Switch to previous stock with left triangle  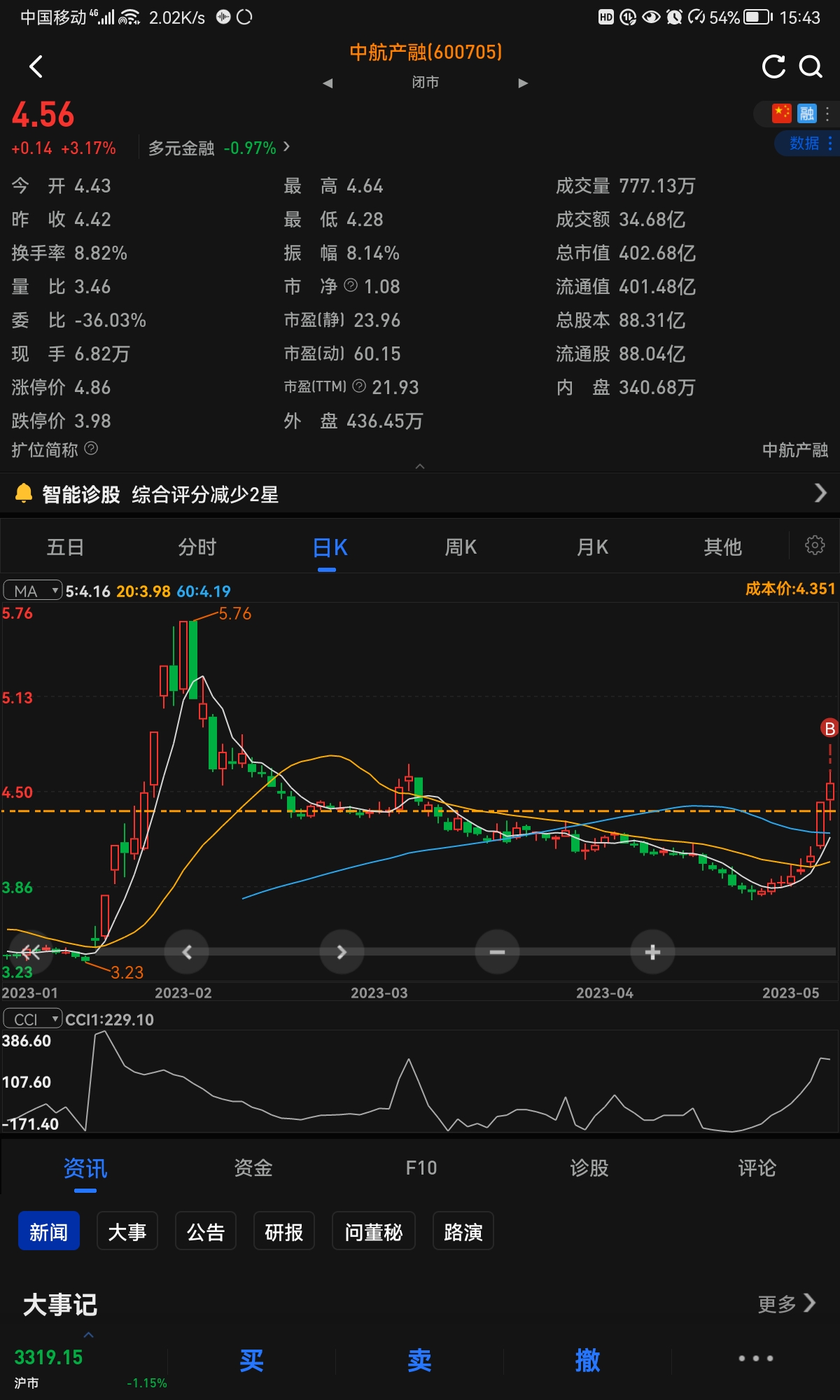328,83
